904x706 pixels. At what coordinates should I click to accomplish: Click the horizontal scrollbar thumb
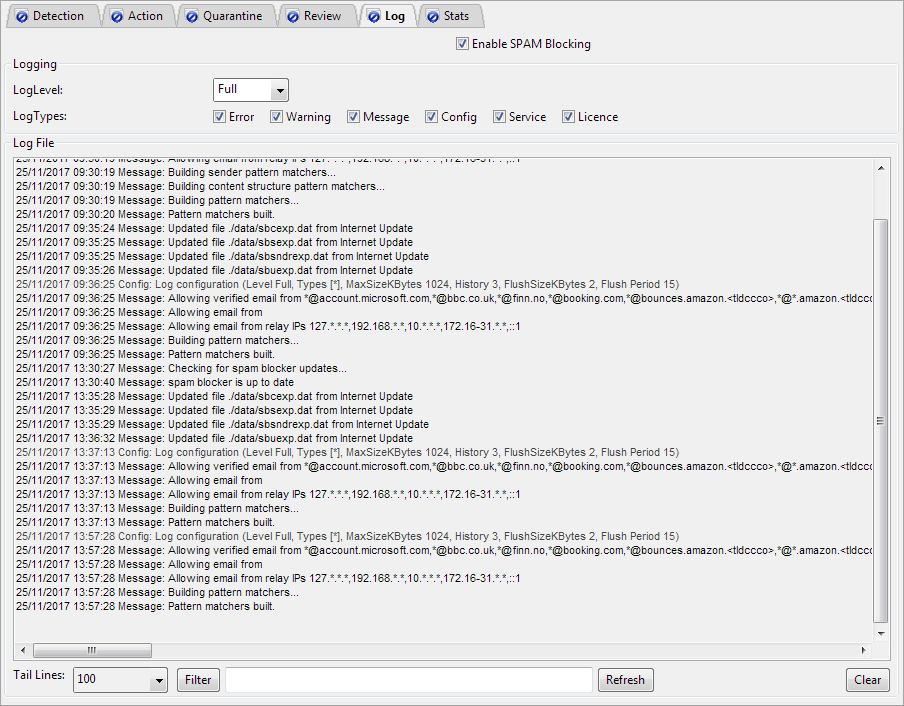(91, 650)
